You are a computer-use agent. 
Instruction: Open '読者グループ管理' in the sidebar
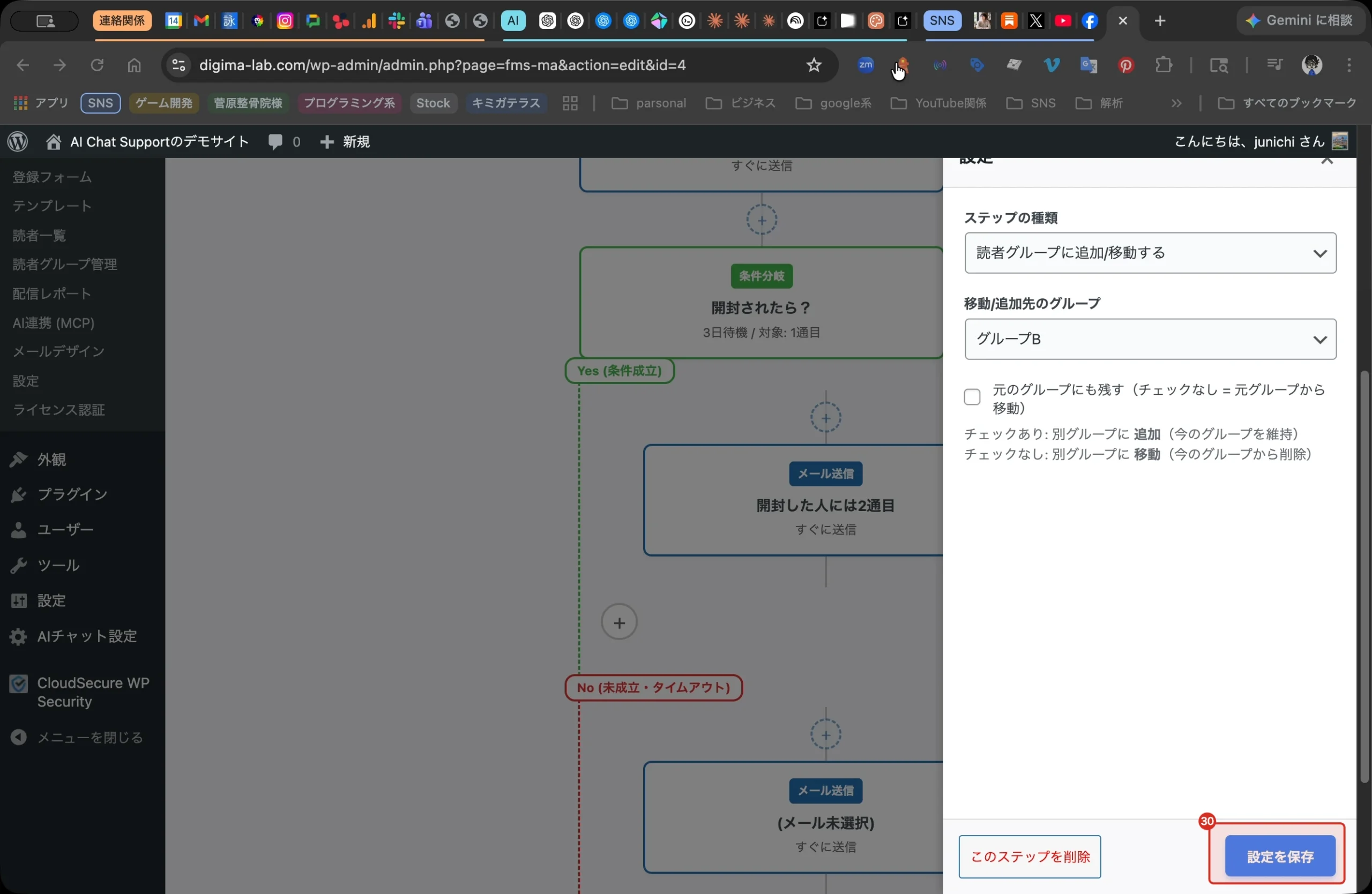(65, 265)
